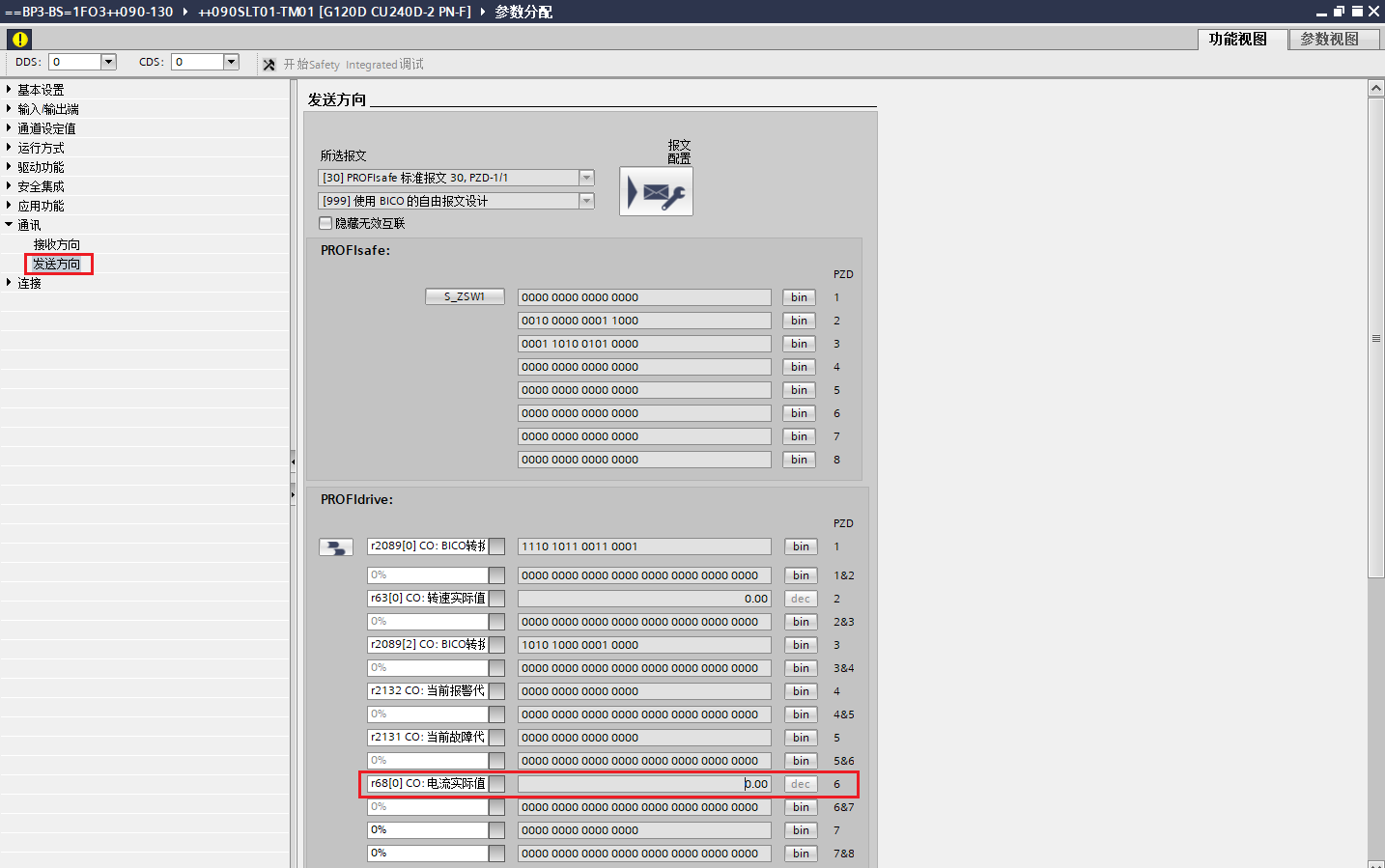Viewport: 1385px width, 868px height.
Task: Switch to the 功能视图 tab
Action: (x=1237, y=40)
